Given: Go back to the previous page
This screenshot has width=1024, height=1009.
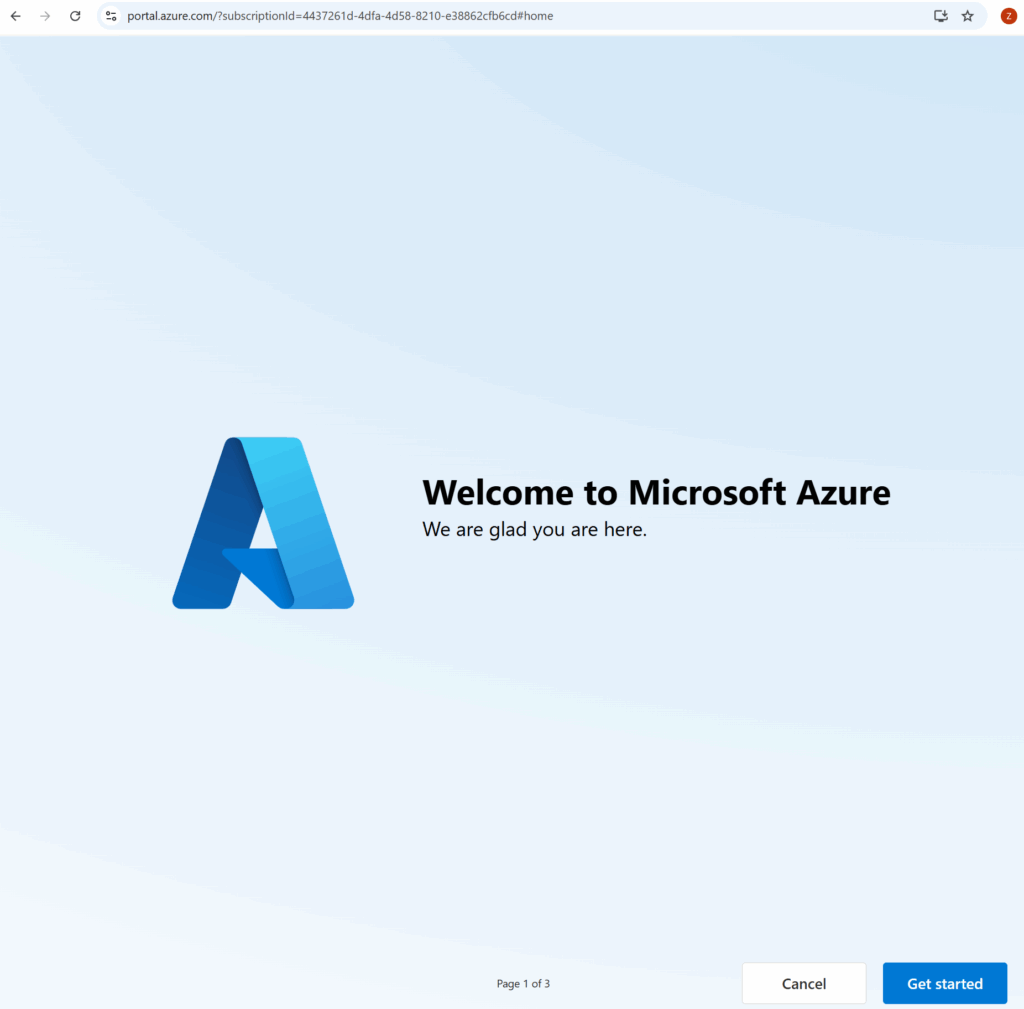Looking at the screenshot, I should click(x=16, y=16).
